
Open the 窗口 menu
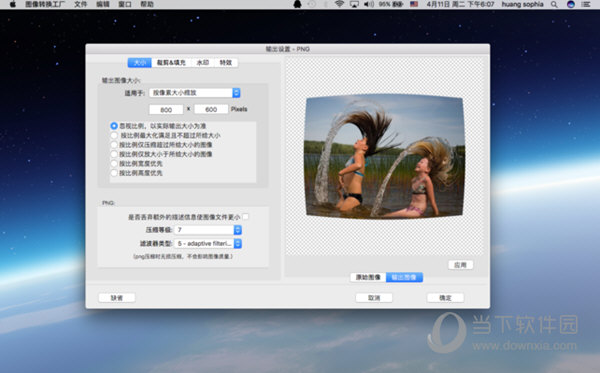click(x=125, y=4)
